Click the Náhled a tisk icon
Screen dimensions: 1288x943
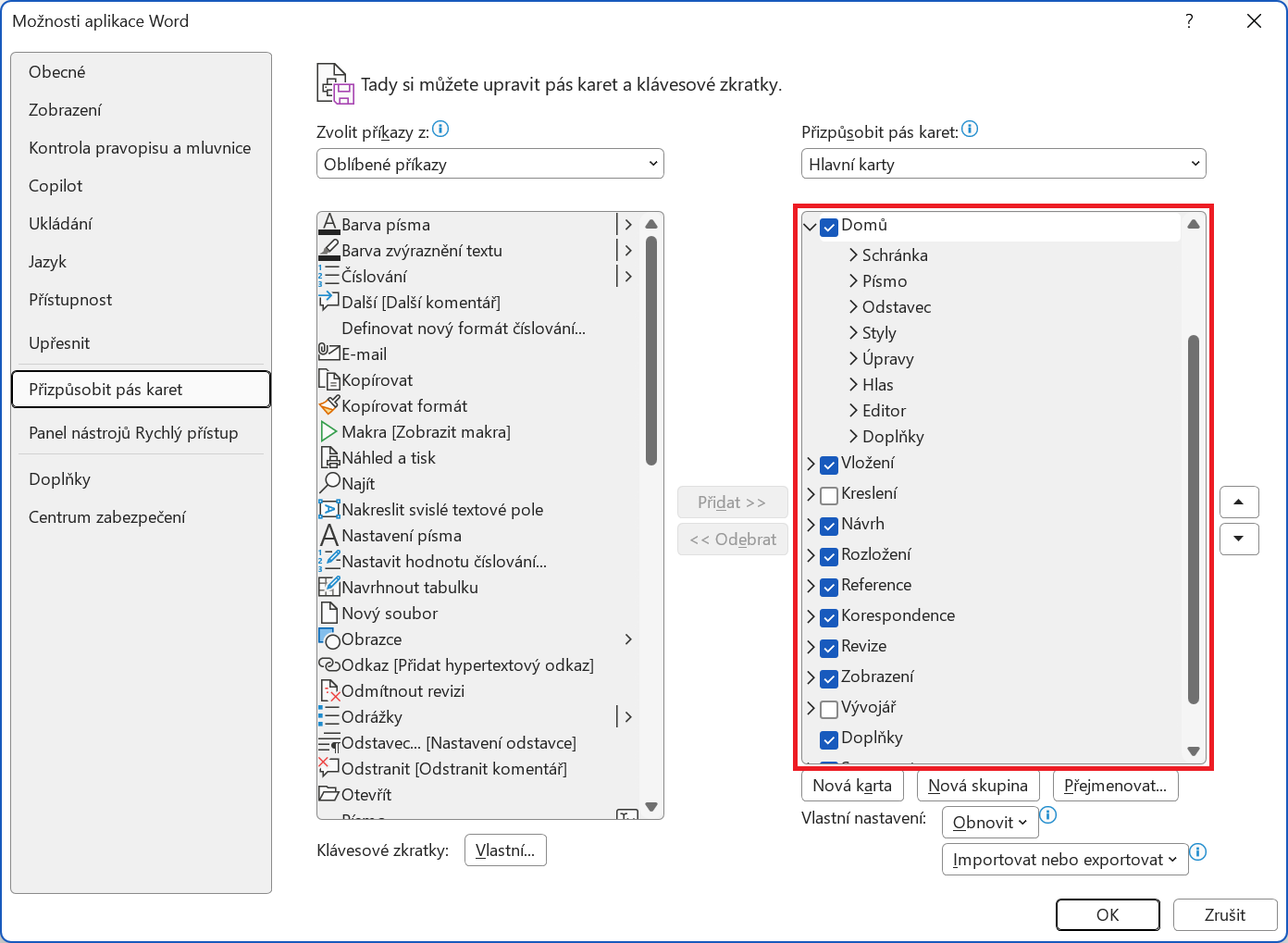point(328,457)
